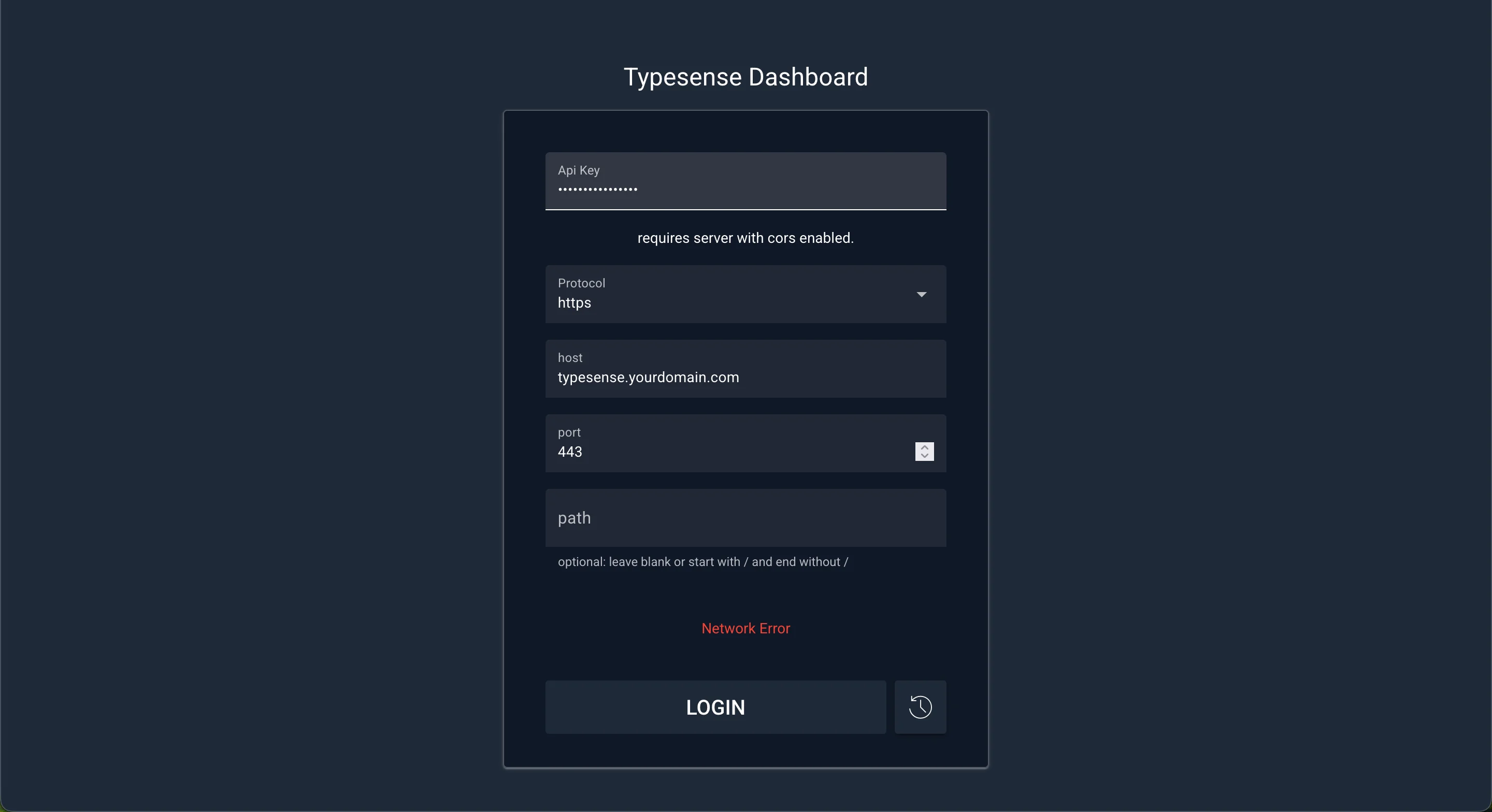The height and width of the screenshot is (812, 1492).
Task: Click the cors enabled notice text
Action: 745,238
